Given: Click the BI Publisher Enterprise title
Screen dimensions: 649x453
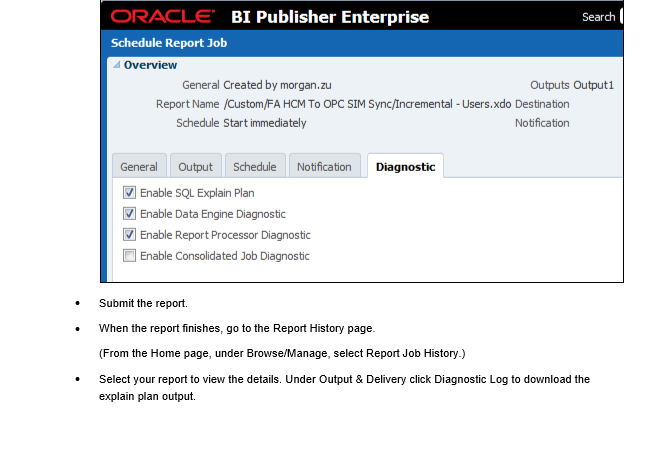Looking at the screenshot, I should coord(330,17).
